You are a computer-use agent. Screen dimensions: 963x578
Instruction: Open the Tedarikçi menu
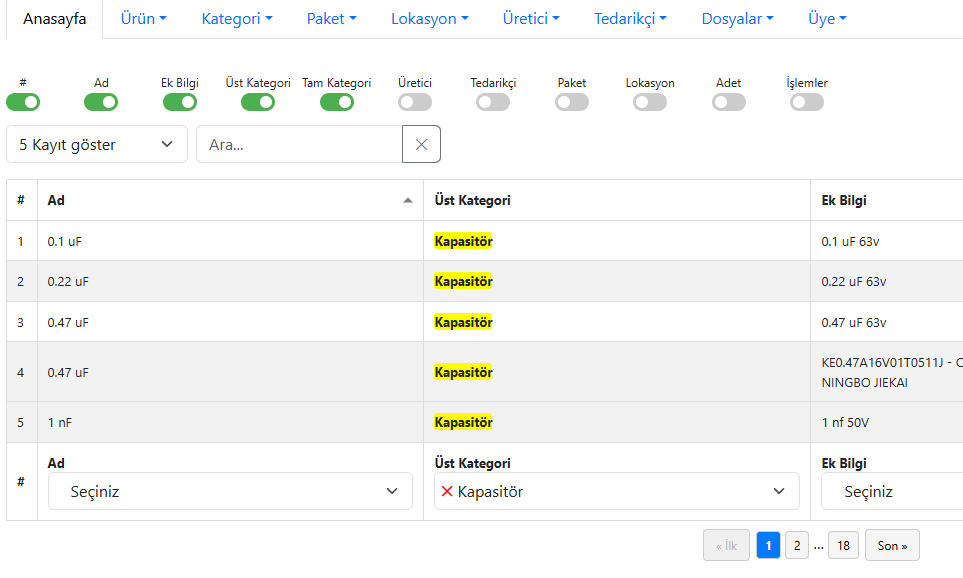630,19
